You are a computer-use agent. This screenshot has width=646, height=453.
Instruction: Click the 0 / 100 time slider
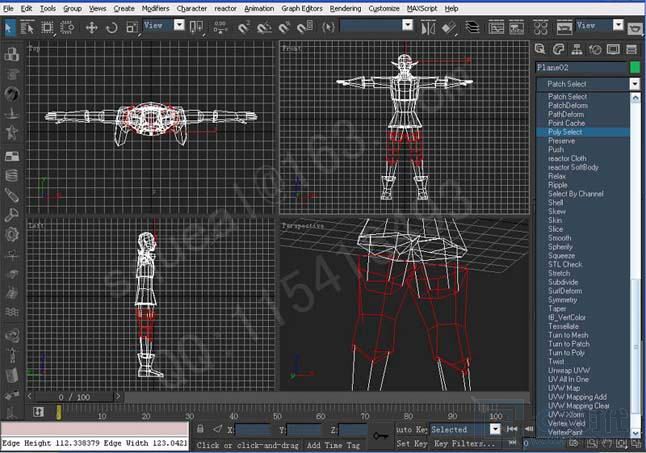tap(74, 397)
